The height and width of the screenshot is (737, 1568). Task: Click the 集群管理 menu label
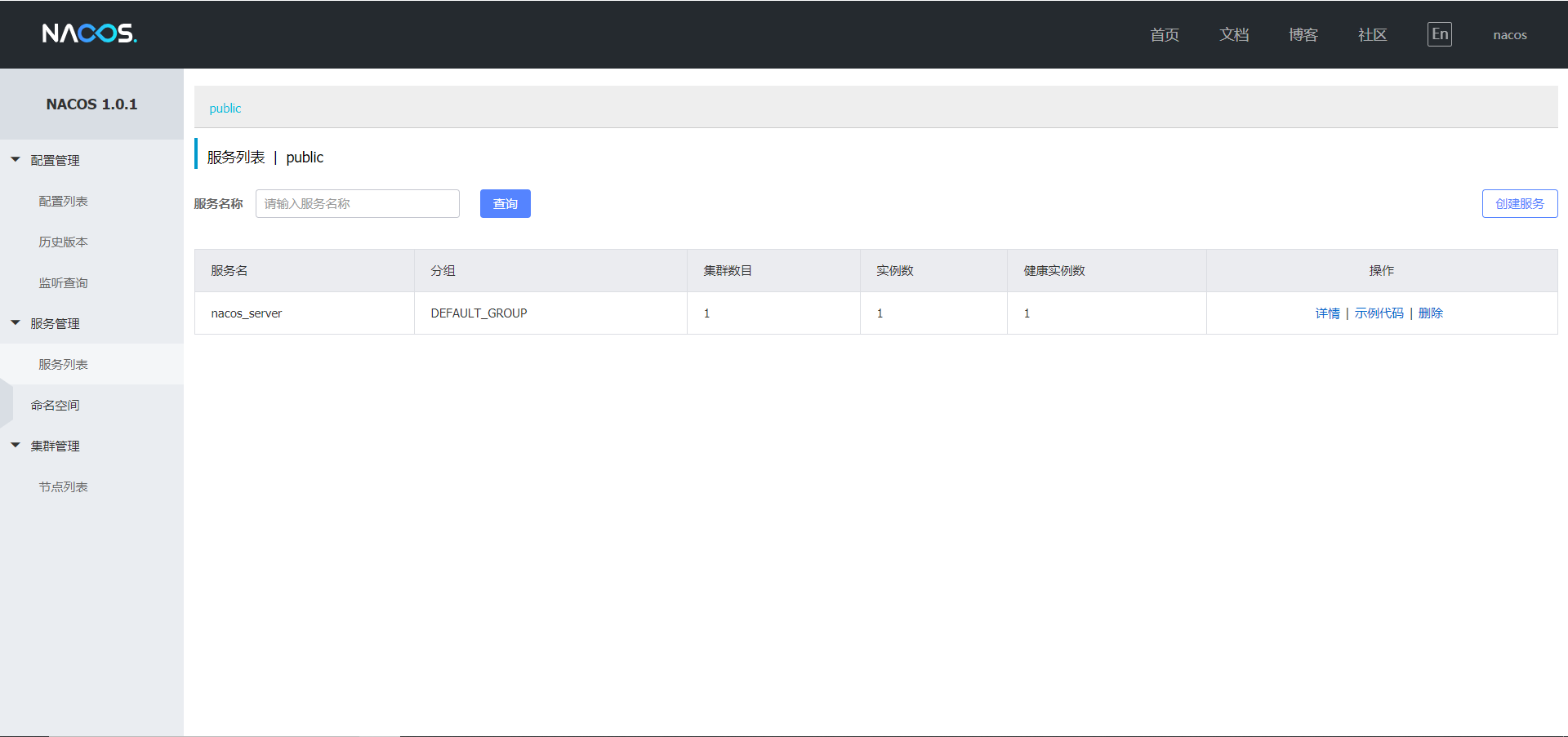click(55, 446)
